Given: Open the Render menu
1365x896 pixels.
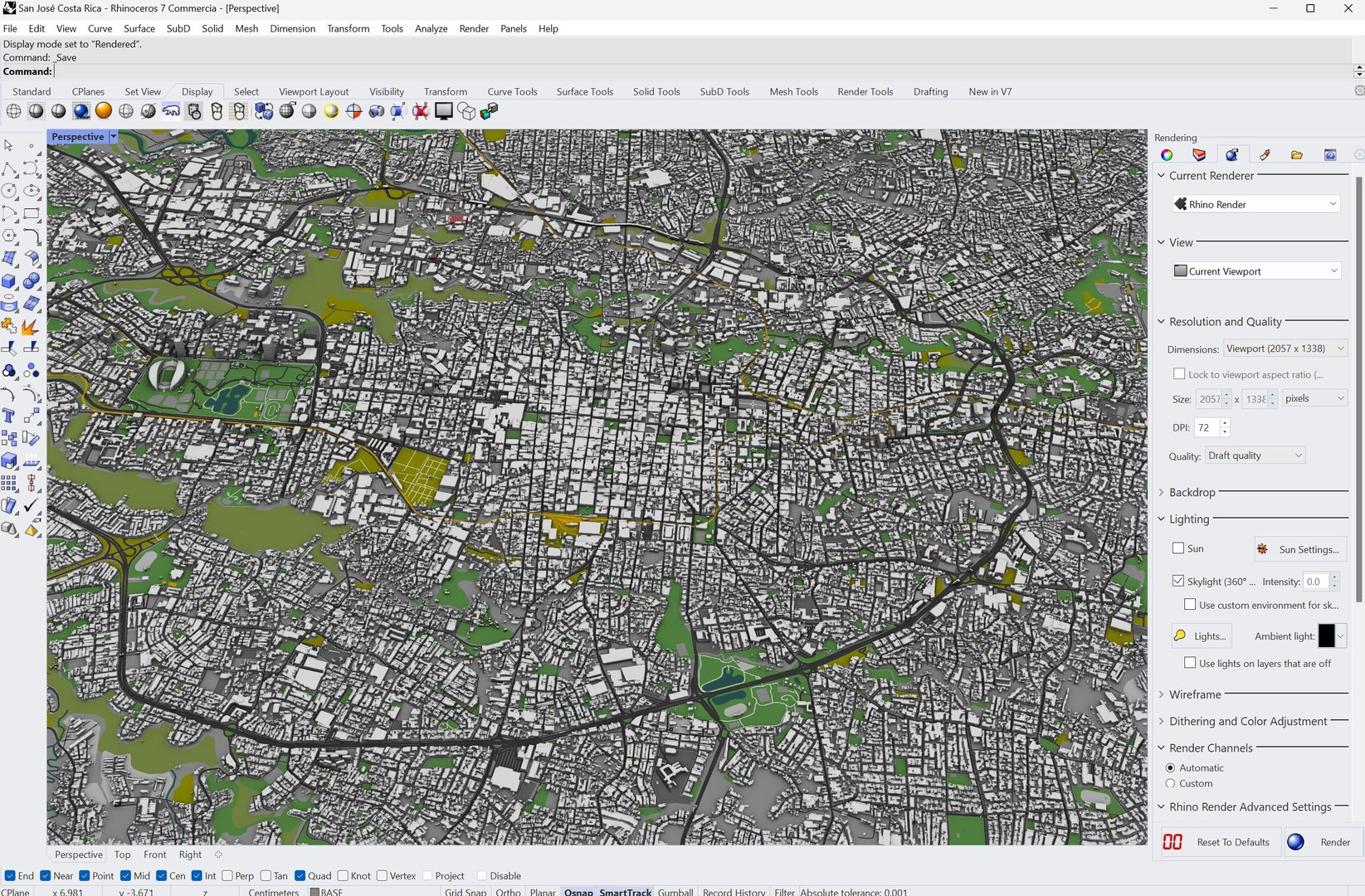Looking at the screenshot, I should 474,28.
